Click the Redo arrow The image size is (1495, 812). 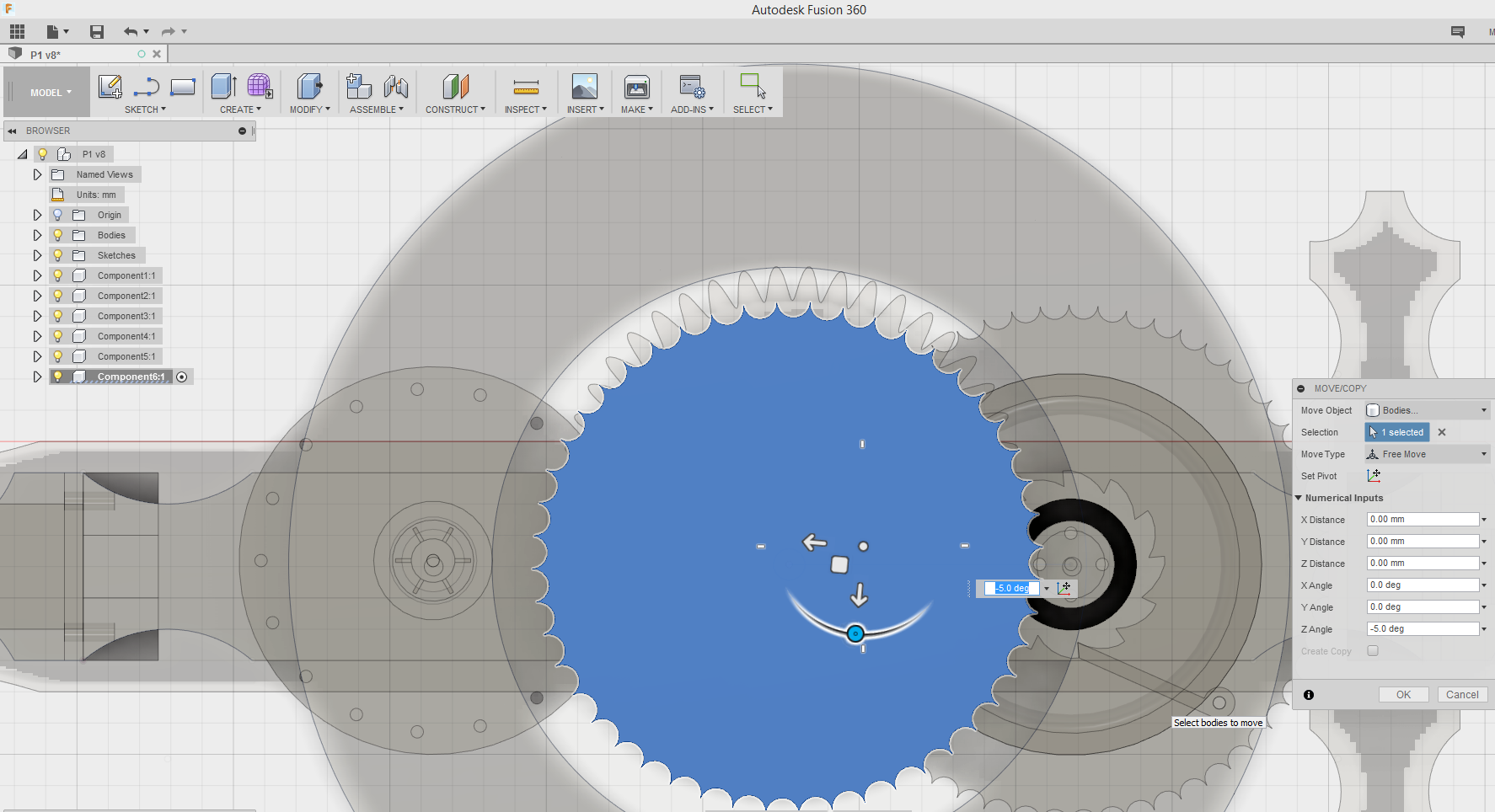pyautogui.click(x=168, y=32)
